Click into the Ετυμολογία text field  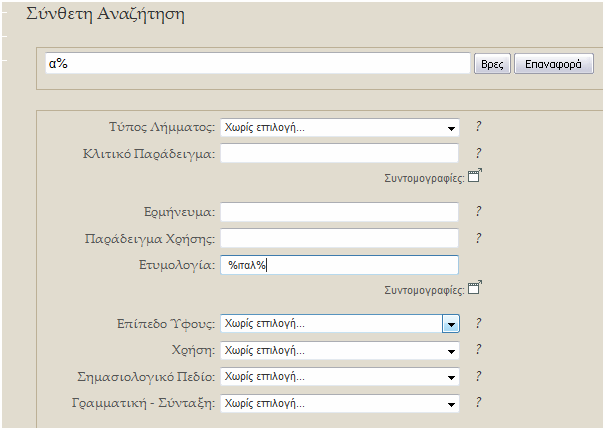pos(340,265)
